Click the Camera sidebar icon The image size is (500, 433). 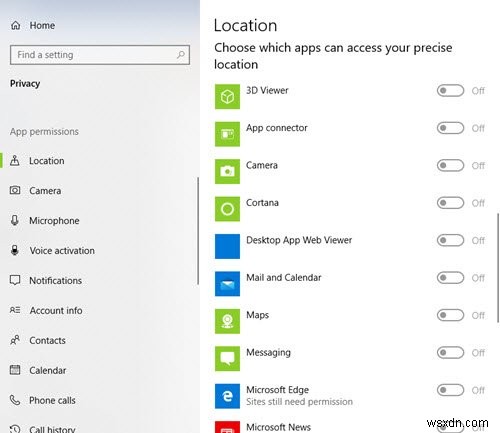coord(15,190)
